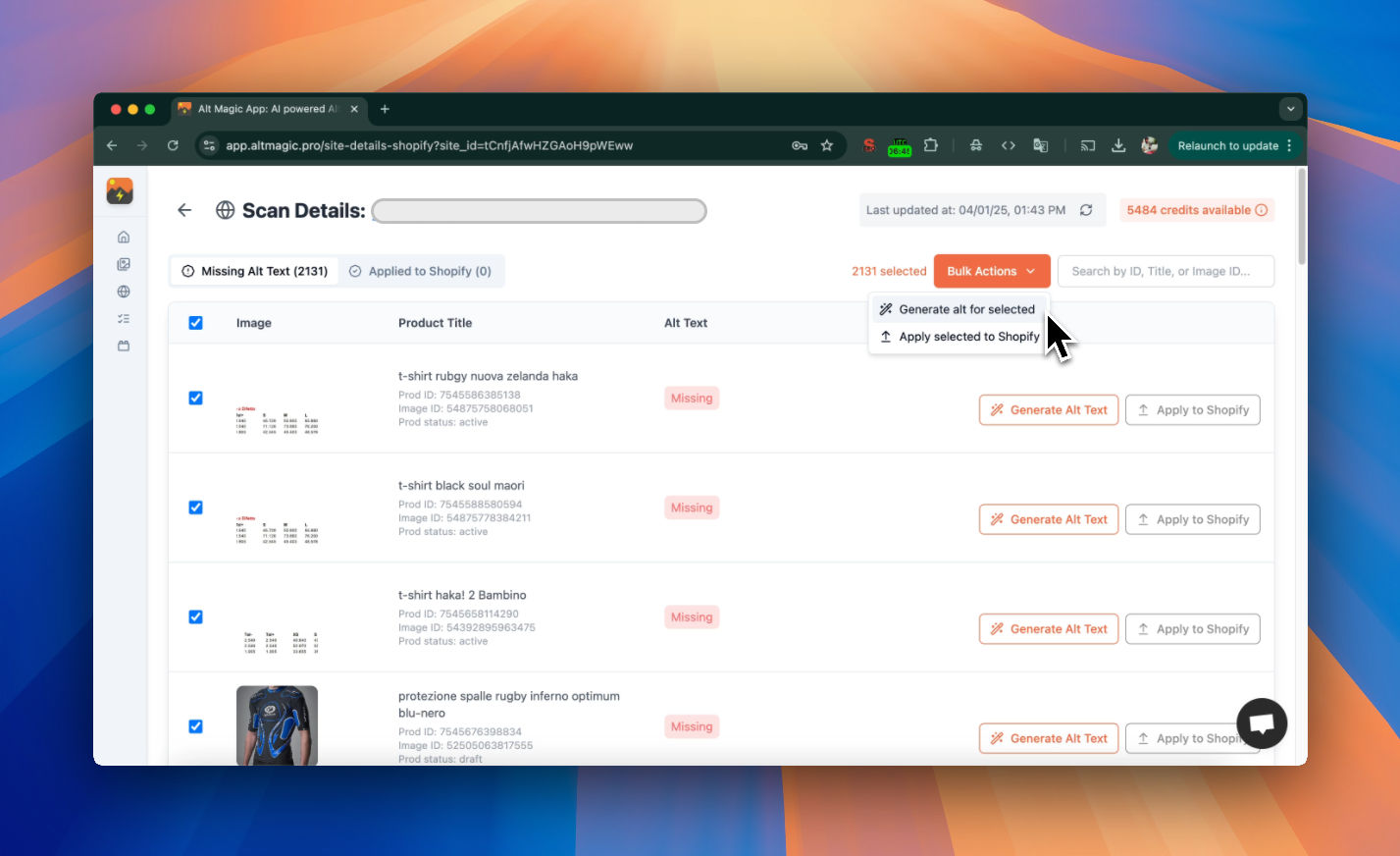The height and width of the screenshot is (856, 1400).
Task: Uncheck the protezione spalle rugby inferno row
Action: (x=195, y=726)
